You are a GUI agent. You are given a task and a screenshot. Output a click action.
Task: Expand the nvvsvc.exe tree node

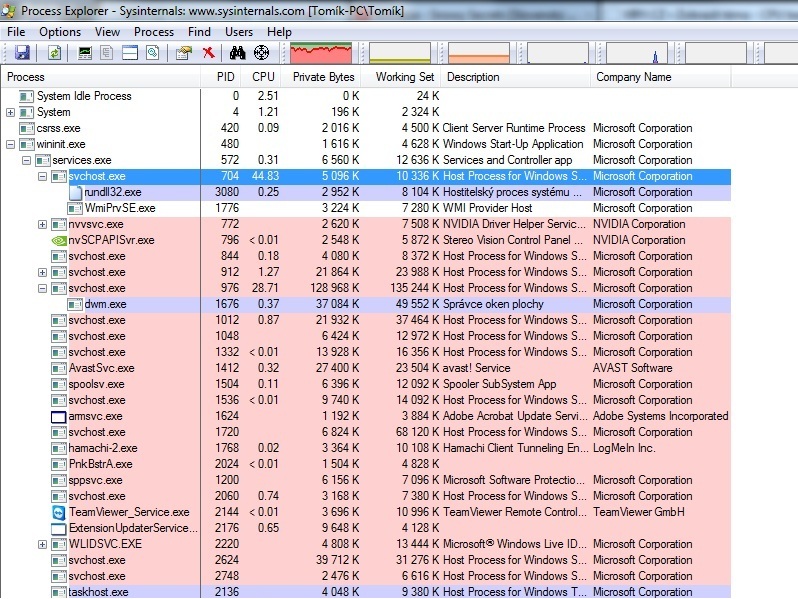click(x=42, y=224)
